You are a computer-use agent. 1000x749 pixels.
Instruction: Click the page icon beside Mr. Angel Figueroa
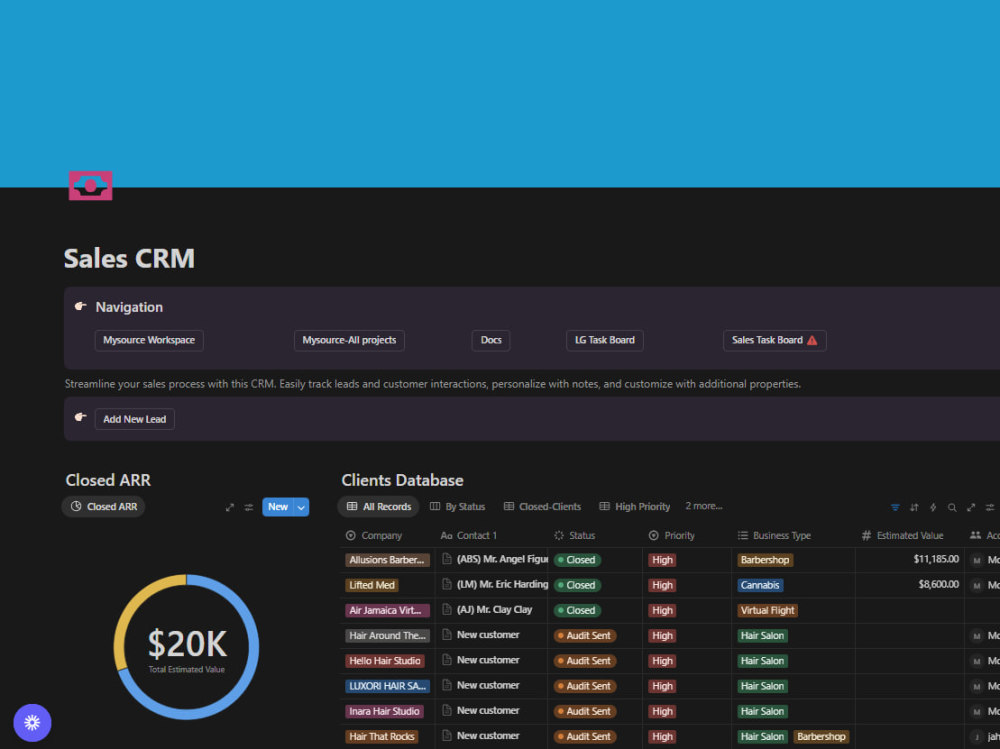tap(447, 559)
